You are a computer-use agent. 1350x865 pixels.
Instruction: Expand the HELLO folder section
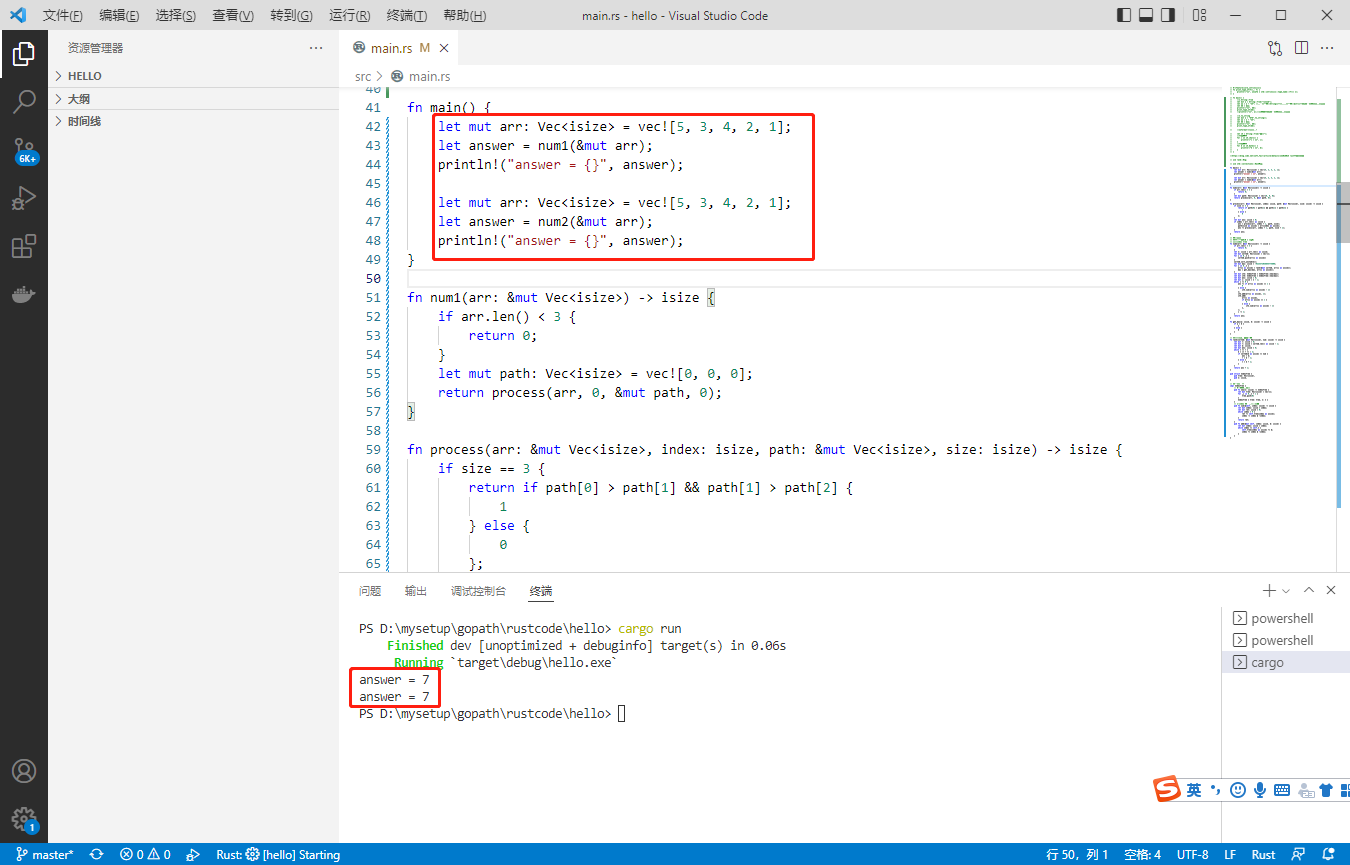pyautogui.click(x=194, y=76)
